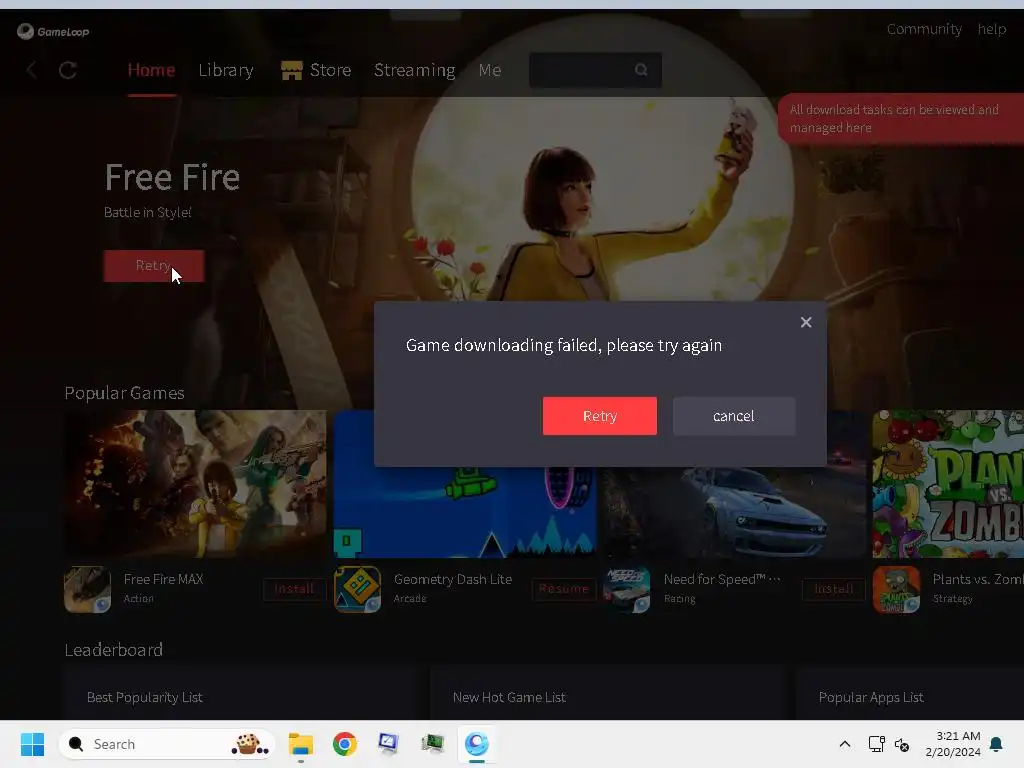This screenshot has height=768, width=1024.
Task: Open File Explorer from the taskbar
Action: [301, 744]
